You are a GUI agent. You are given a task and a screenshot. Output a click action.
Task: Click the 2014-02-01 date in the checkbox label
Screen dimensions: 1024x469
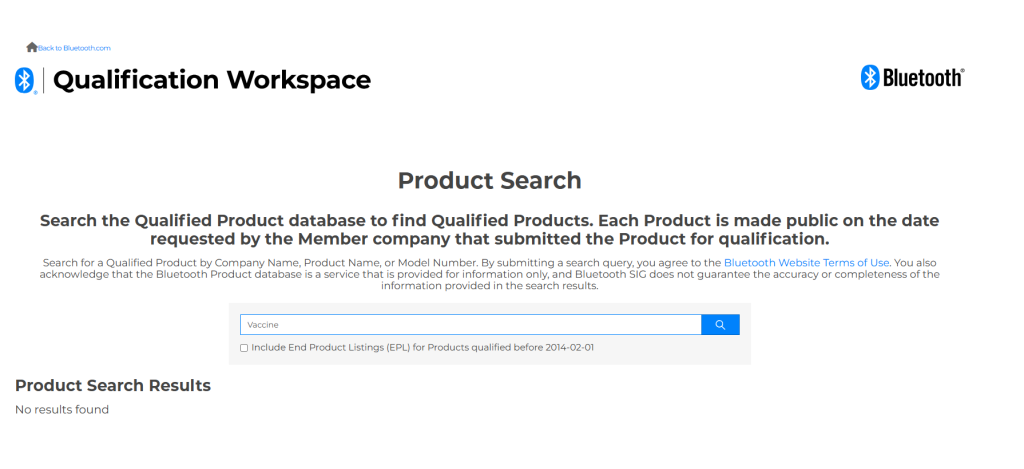click(x=569, y=348)
